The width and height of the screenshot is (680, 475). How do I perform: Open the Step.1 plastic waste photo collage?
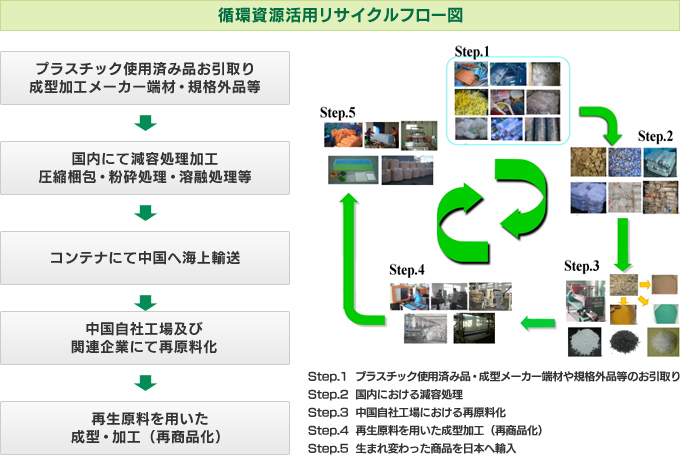507,100
